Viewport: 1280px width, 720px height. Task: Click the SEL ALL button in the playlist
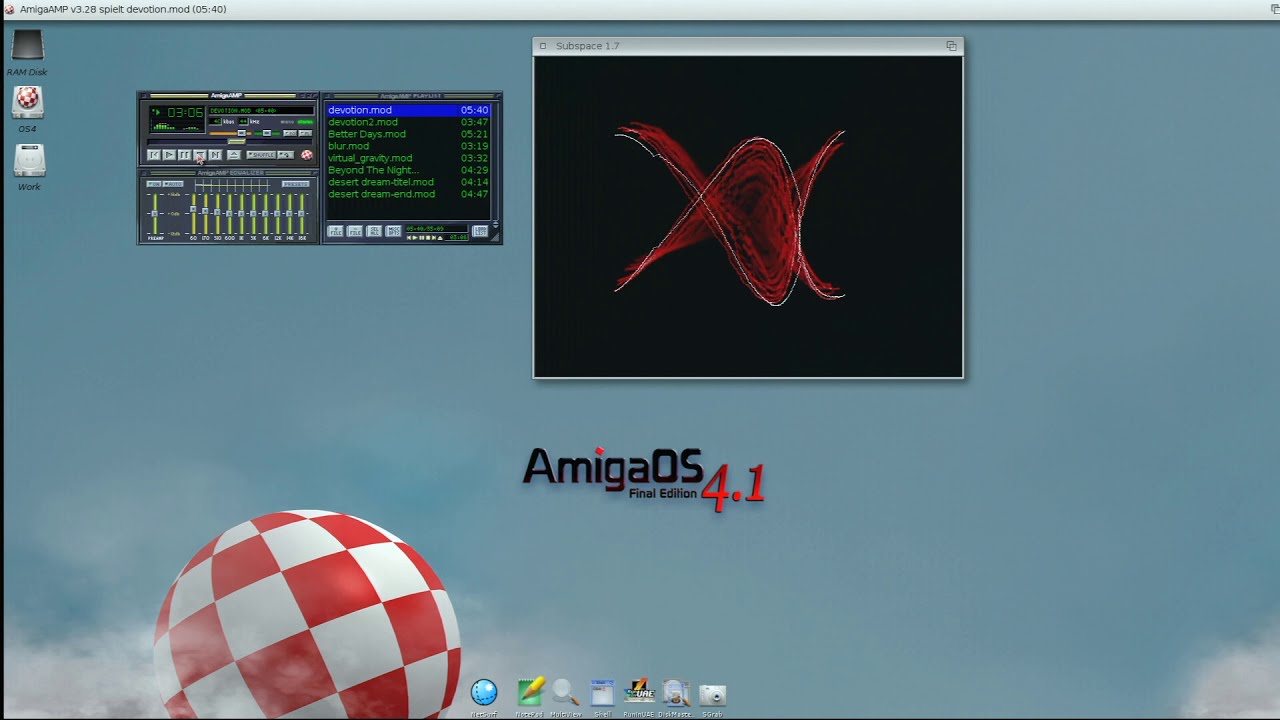(x=374, y=231)
